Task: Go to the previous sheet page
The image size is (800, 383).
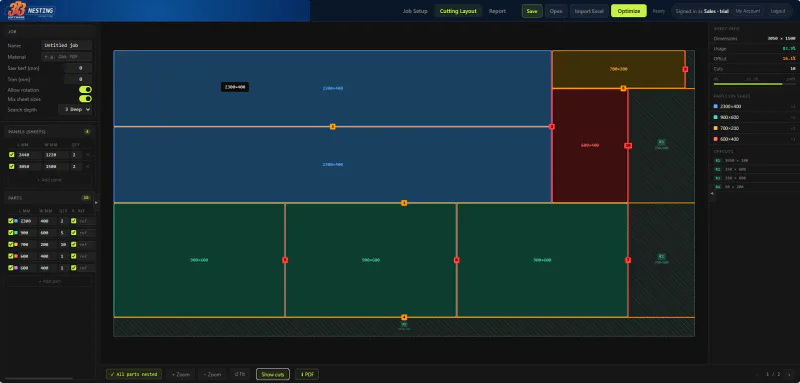Action: coord(758,374)
